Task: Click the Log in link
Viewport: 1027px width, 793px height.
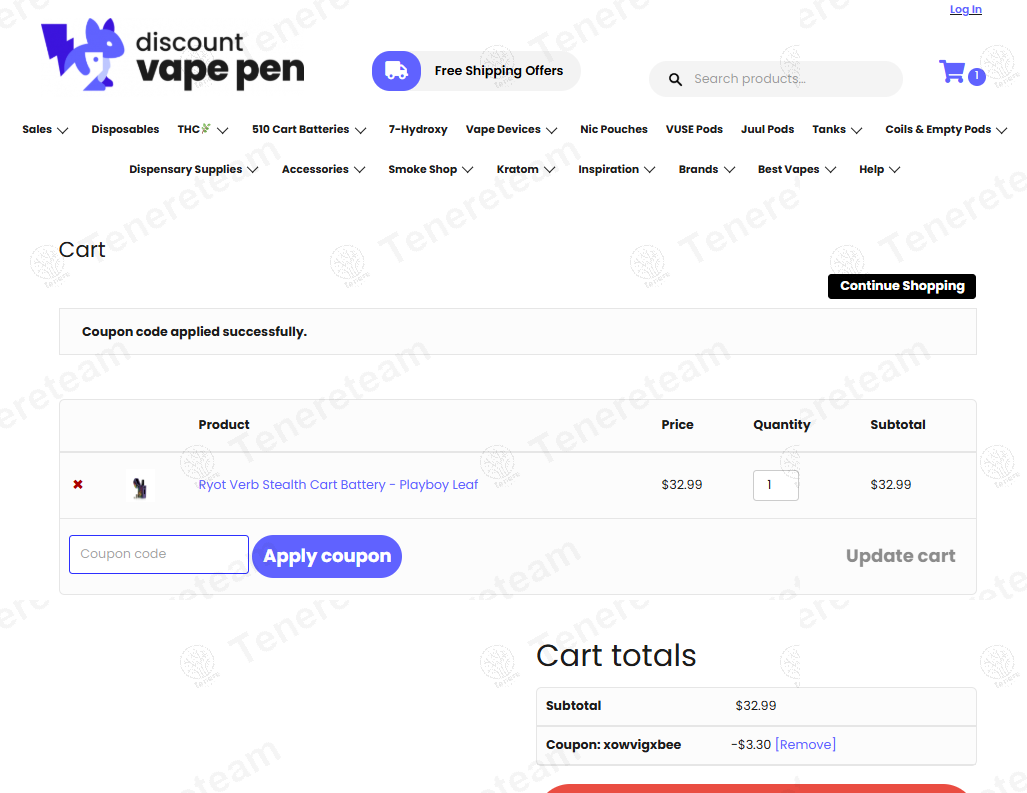Action: coord(965,9)
